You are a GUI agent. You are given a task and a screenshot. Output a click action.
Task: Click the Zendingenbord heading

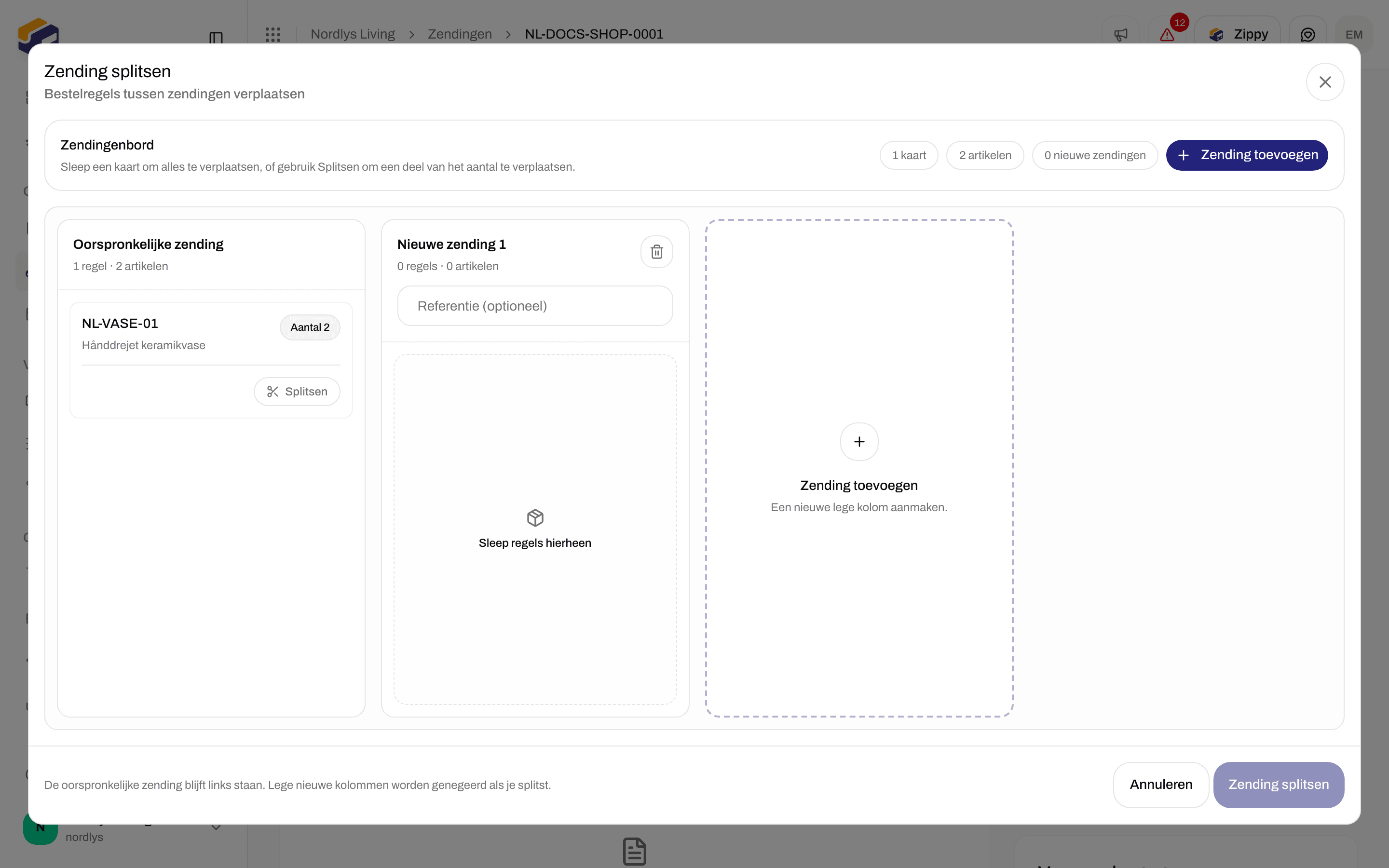[108, 145]
